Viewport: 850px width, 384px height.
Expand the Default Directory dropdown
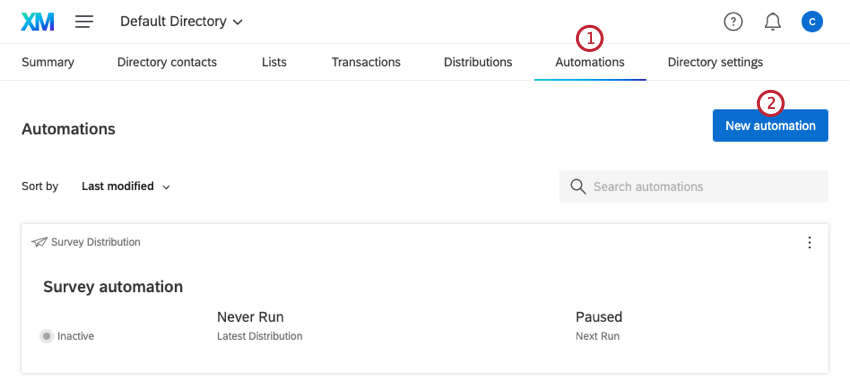(x=182, y=22)
